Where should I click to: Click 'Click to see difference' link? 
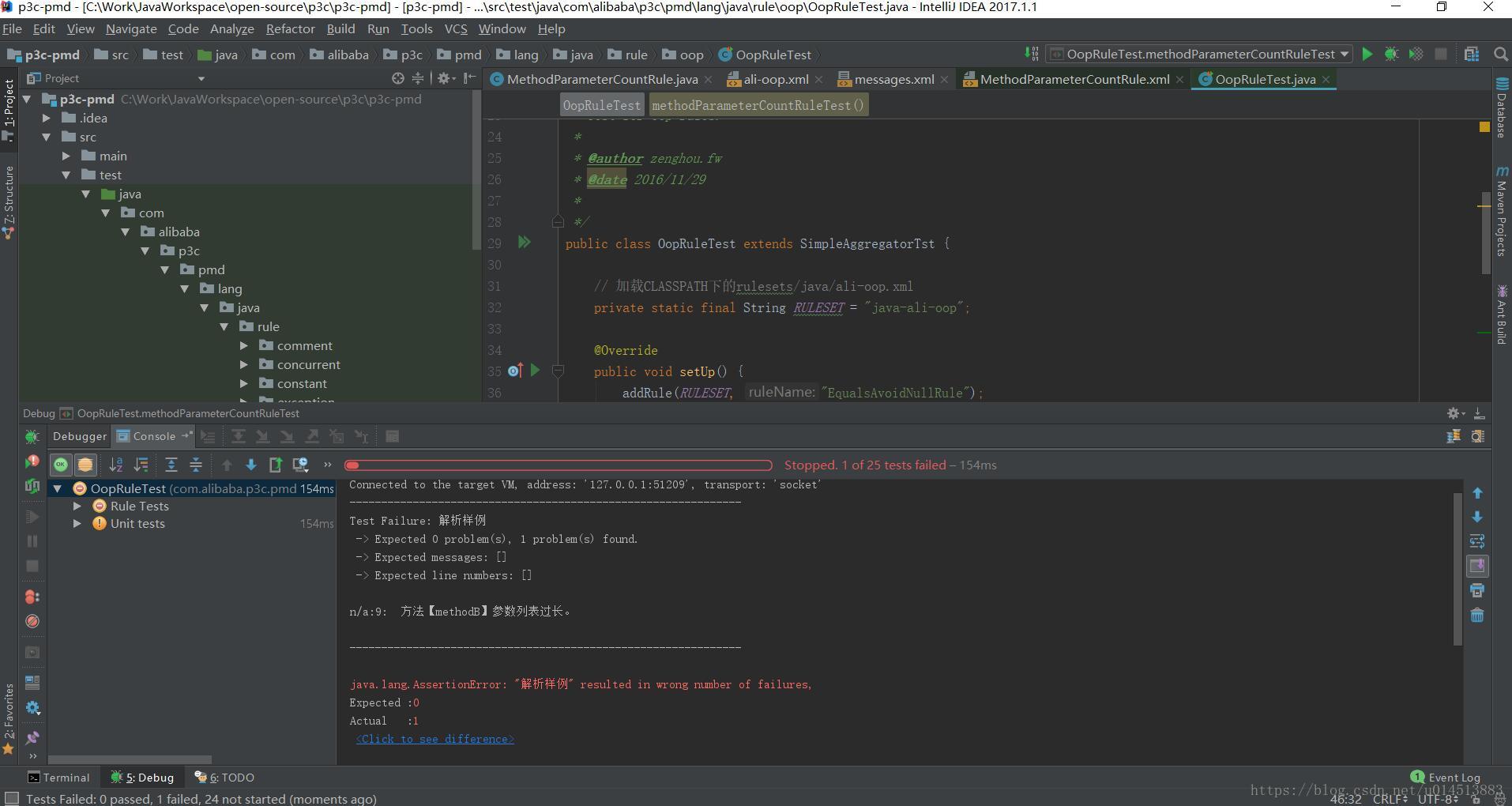tap(435, 739)
